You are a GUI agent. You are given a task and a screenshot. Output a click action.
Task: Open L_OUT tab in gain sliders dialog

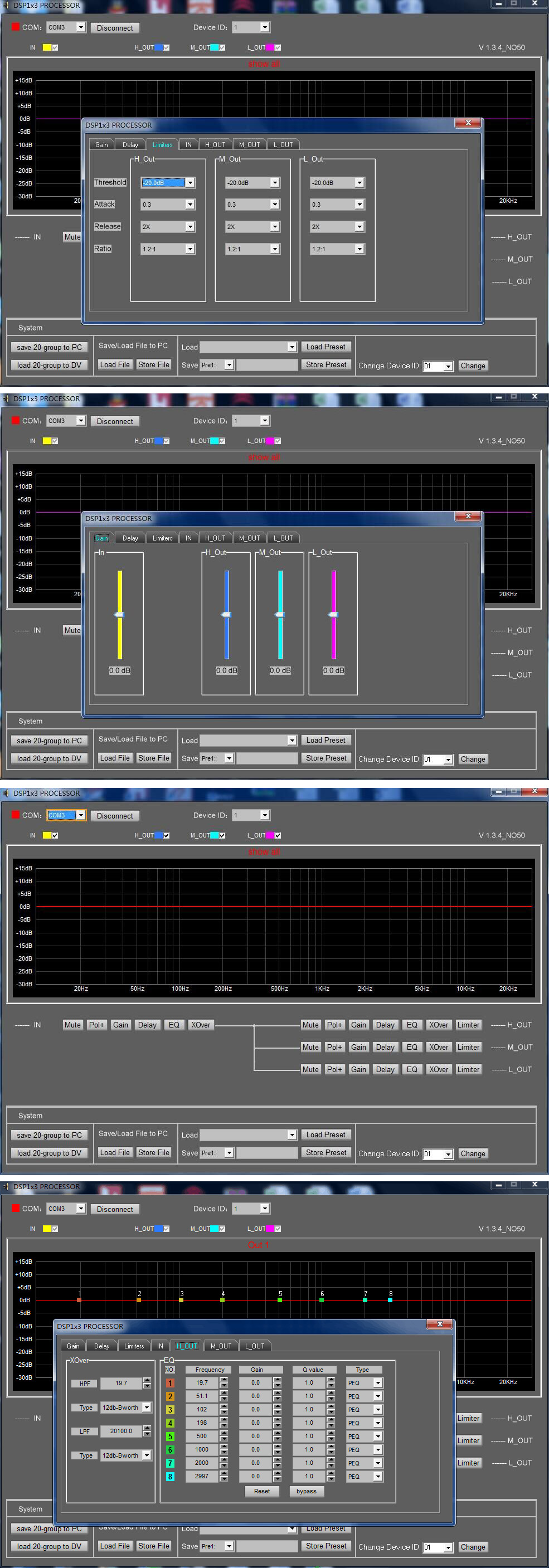(283, 538)
